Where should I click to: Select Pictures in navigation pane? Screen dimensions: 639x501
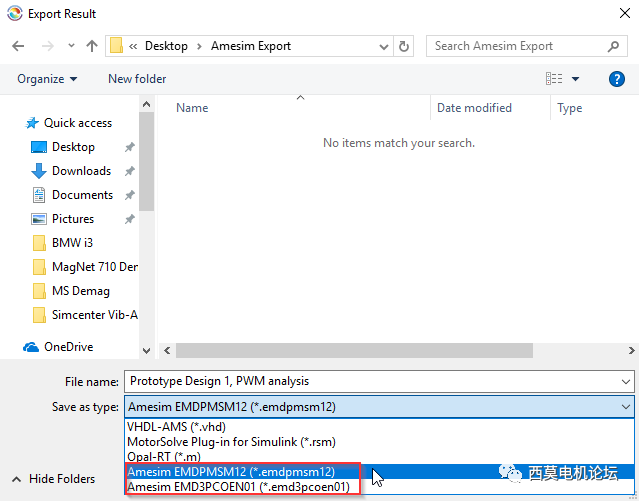pos(63,219)
